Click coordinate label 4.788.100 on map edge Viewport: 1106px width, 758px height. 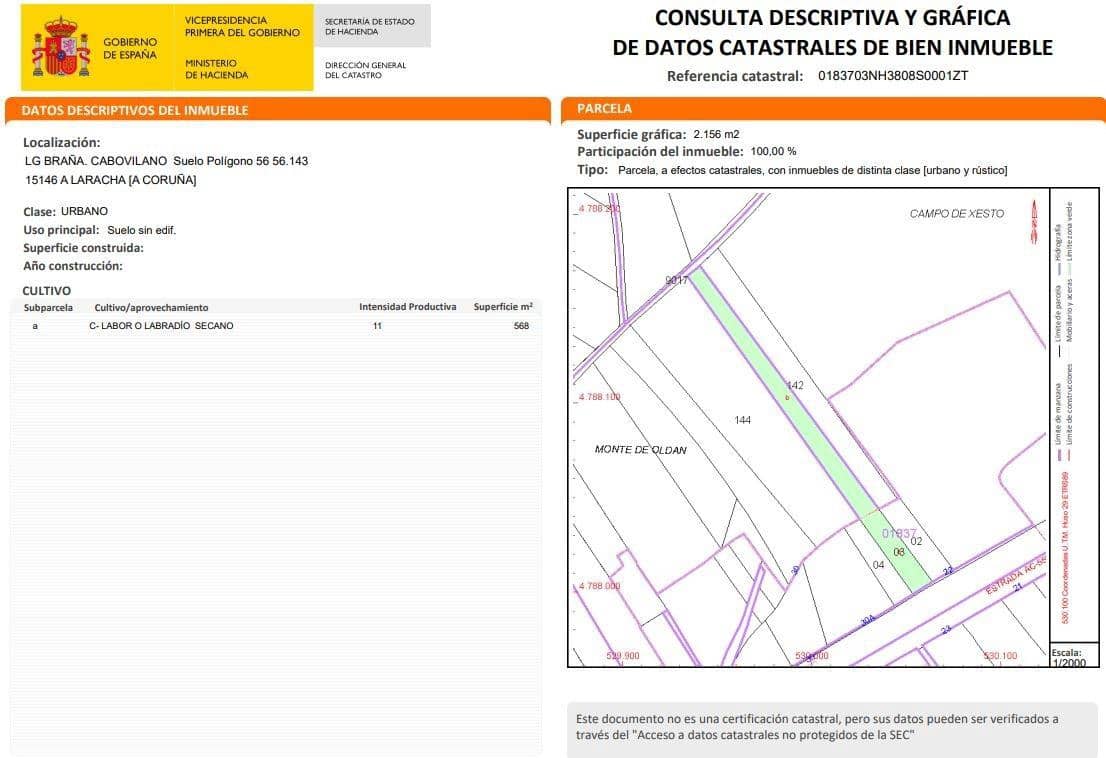click(x=602, y=397)
